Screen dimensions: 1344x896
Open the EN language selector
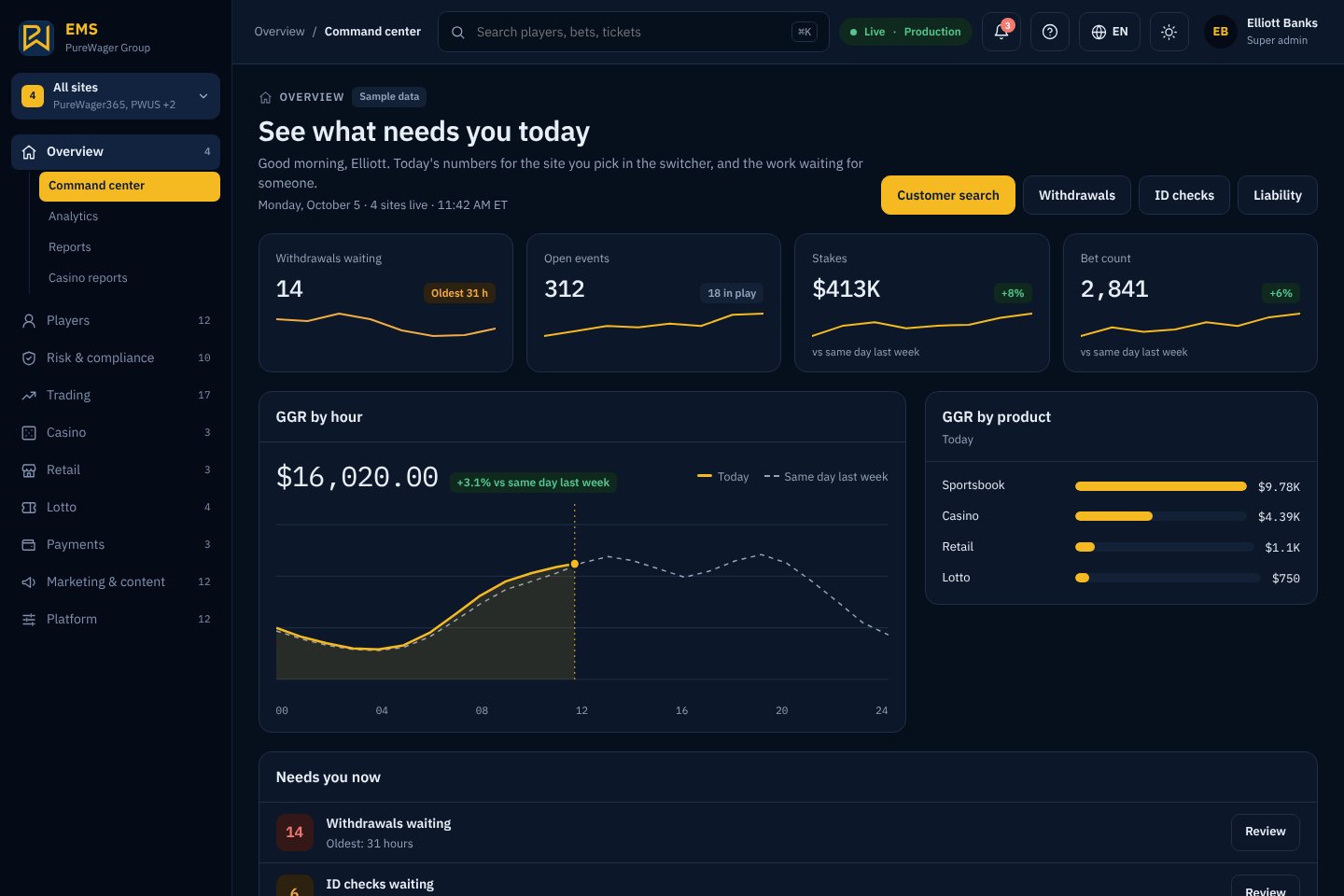pyautogui.click(x=1109, y=32)
